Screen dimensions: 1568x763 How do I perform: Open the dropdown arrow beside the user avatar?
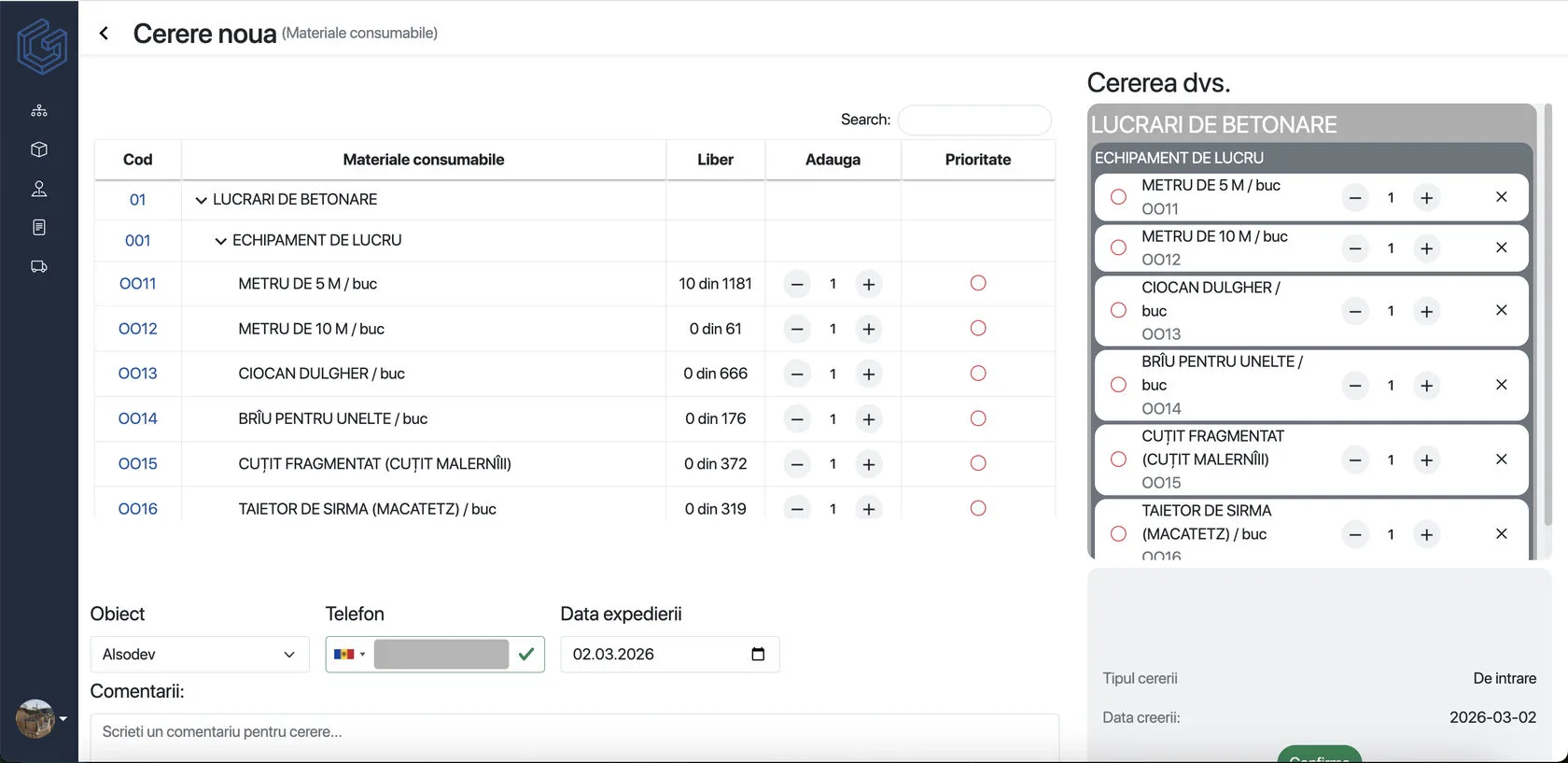(x=63, y=719)
